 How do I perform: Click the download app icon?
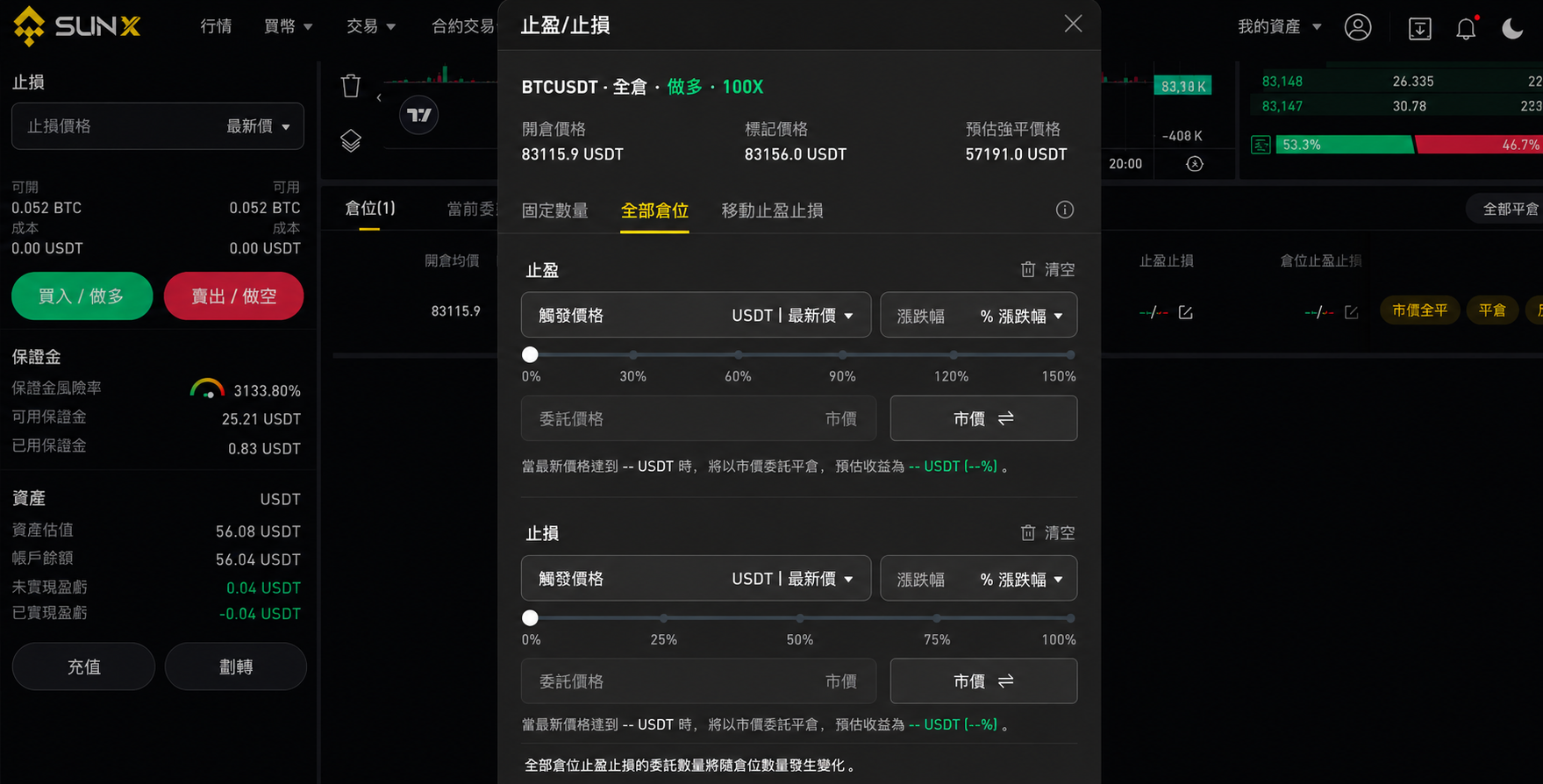pyautogui.click(x=1419, y=28)
